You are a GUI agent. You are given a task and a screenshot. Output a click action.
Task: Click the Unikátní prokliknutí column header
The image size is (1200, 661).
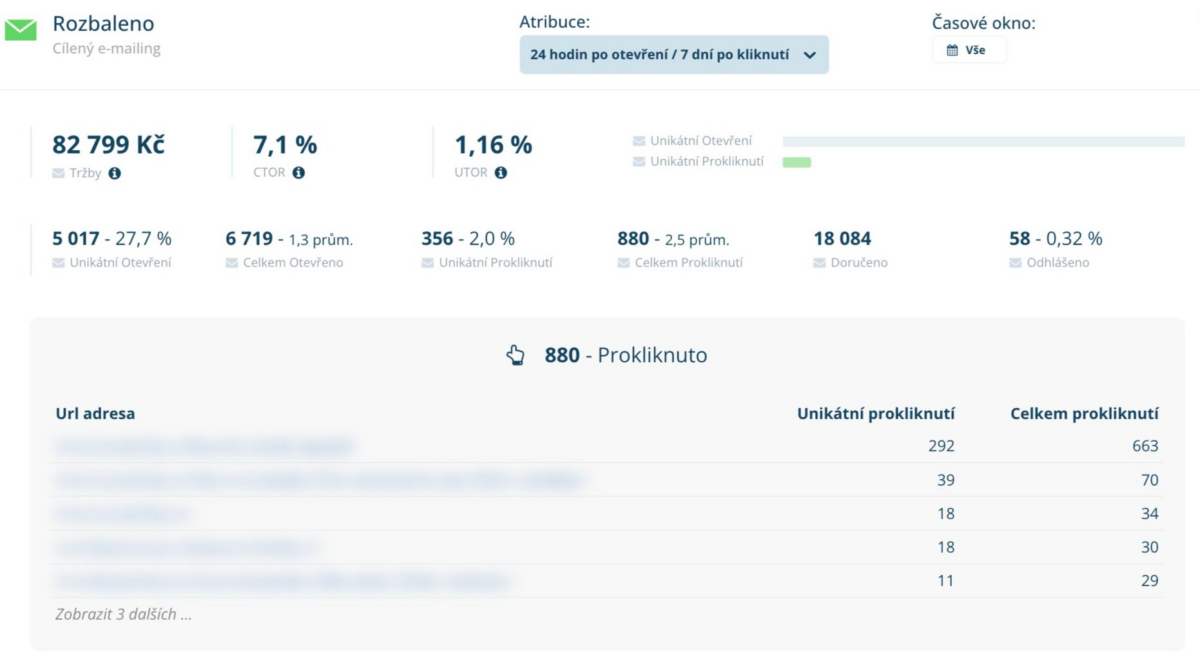(875, 413)
